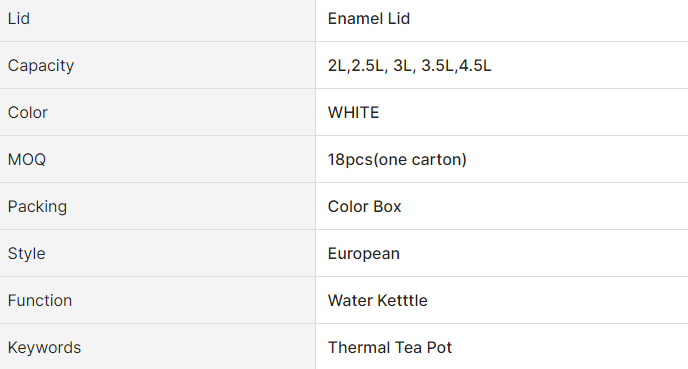Click the Lid attribute label

click(x=19, y=19)
